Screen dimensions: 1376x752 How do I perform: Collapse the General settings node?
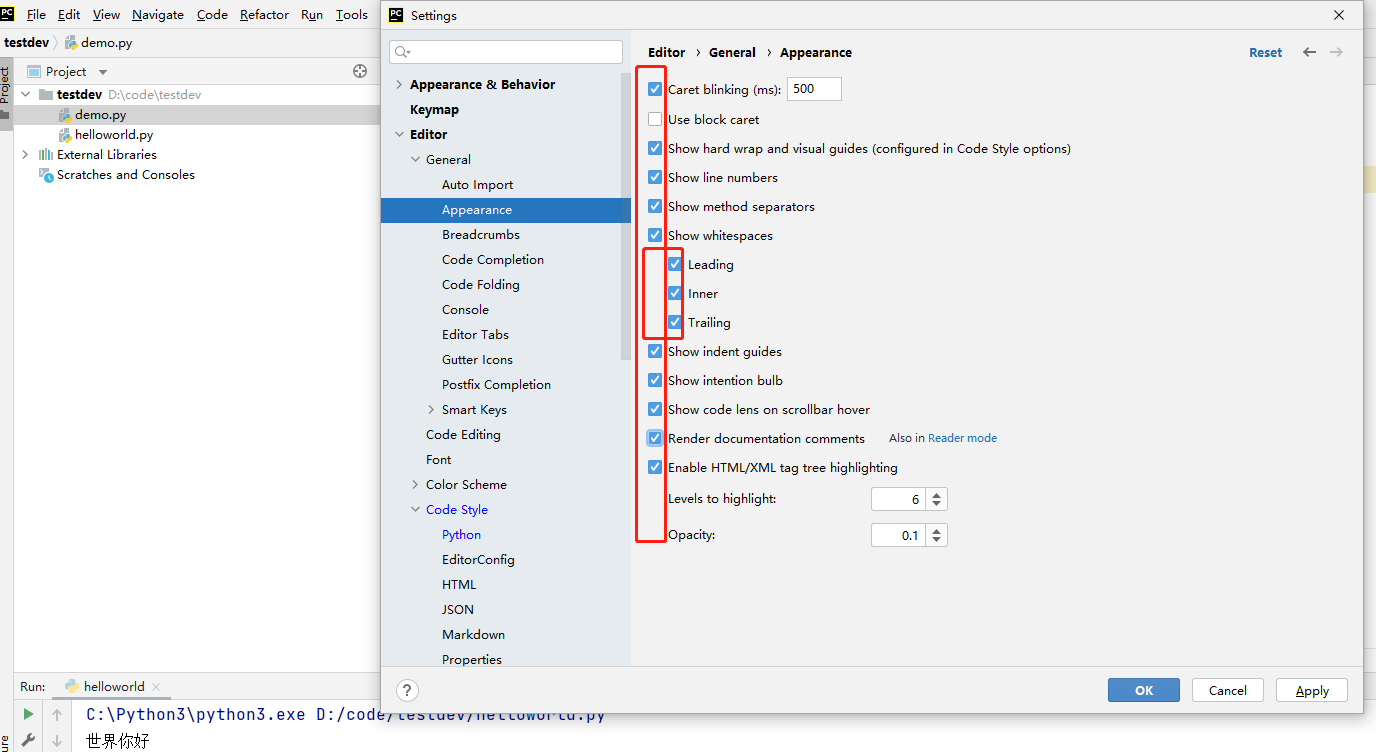point(415,160)
